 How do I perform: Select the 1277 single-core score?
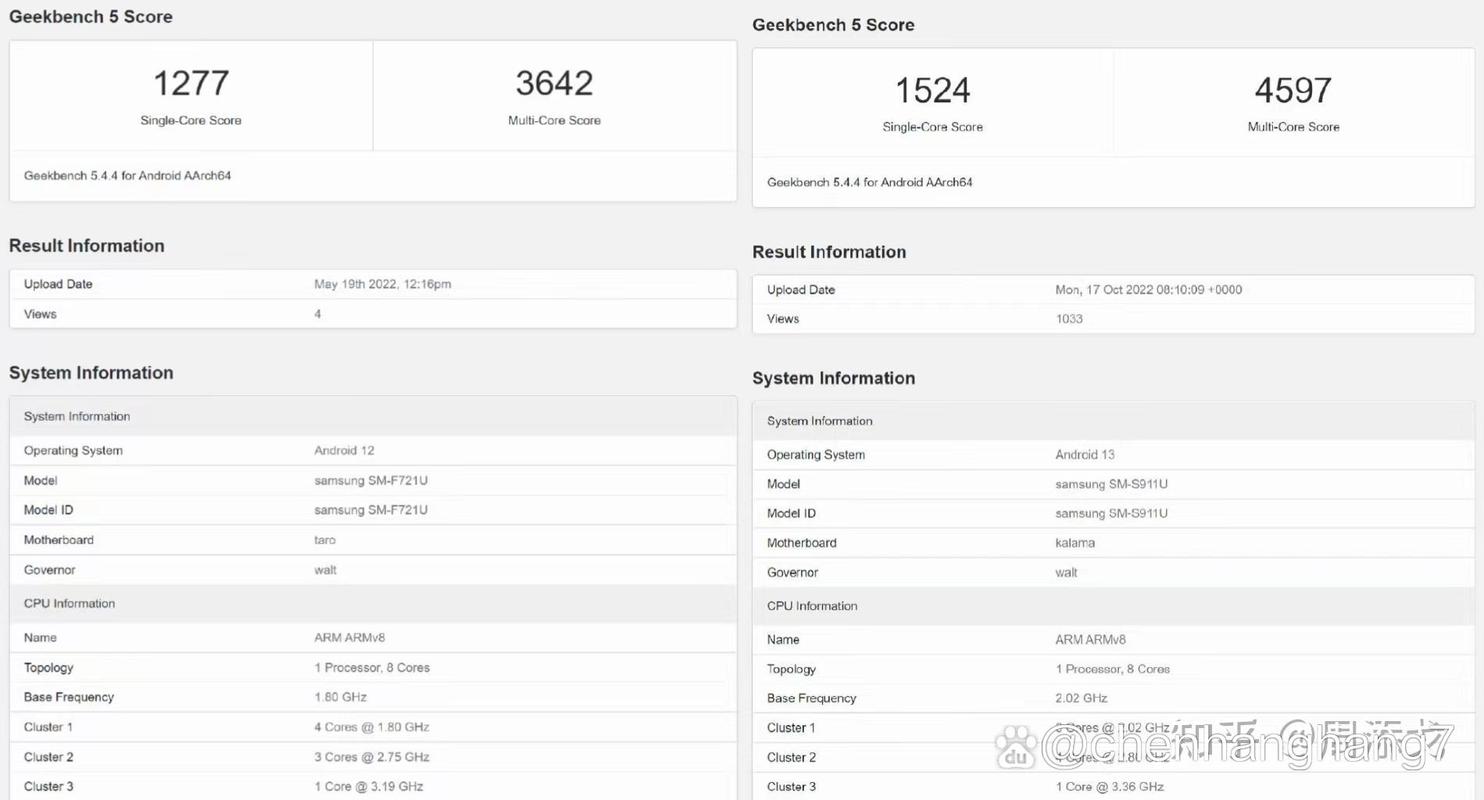(191, 83)
